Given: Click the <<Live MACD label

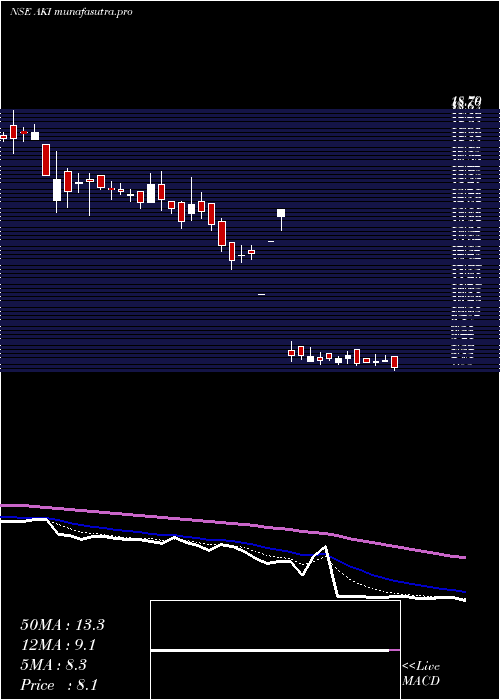Looking at the screenshot, I should (x=421, y=673).
